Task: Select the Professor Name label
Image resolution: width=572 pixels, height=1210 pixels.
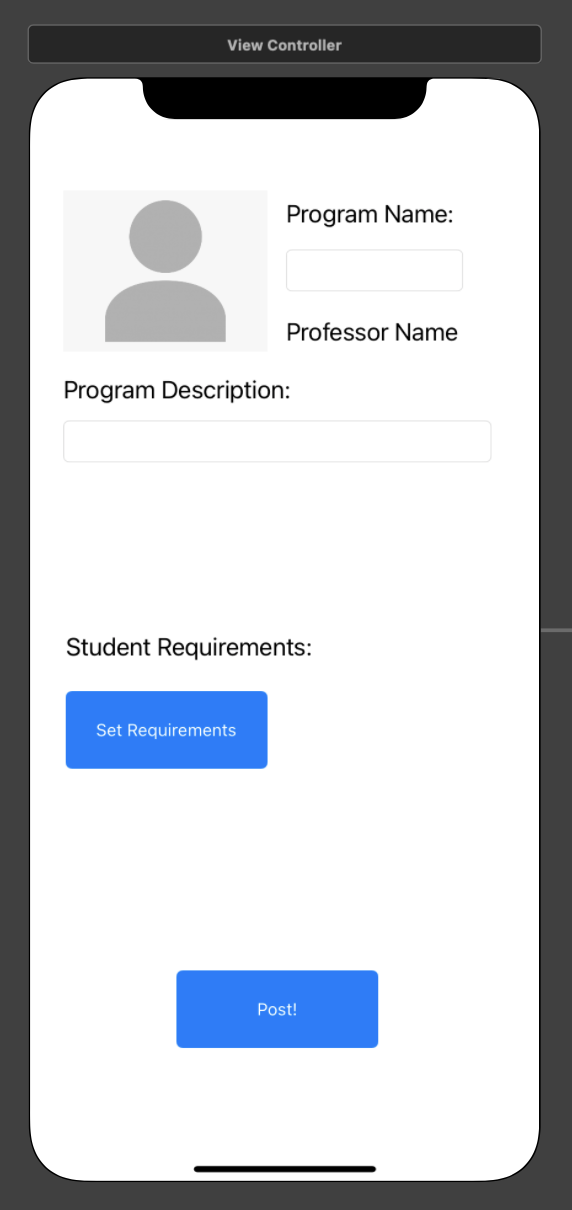Action: tap(372, 333)
